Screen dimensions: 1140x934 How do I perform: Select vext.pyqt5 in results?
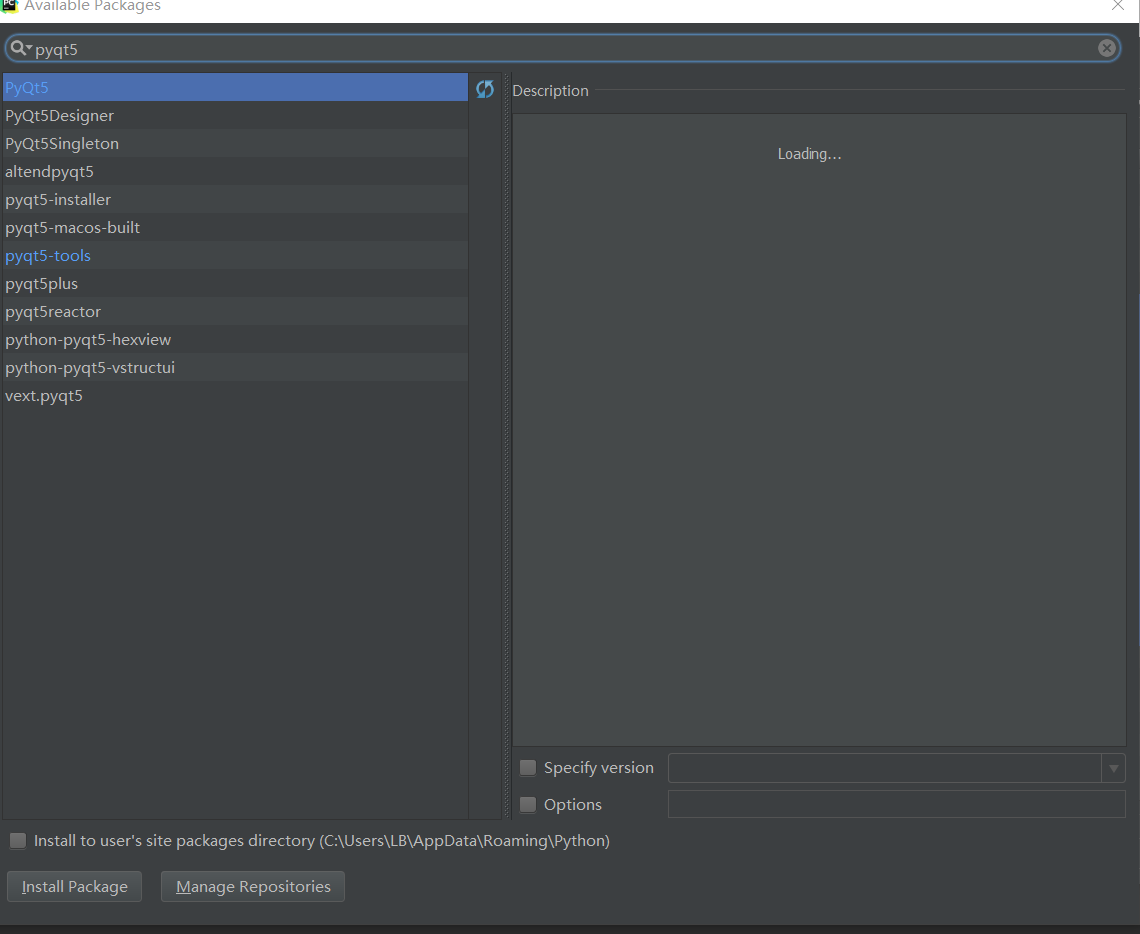(44, 396)
